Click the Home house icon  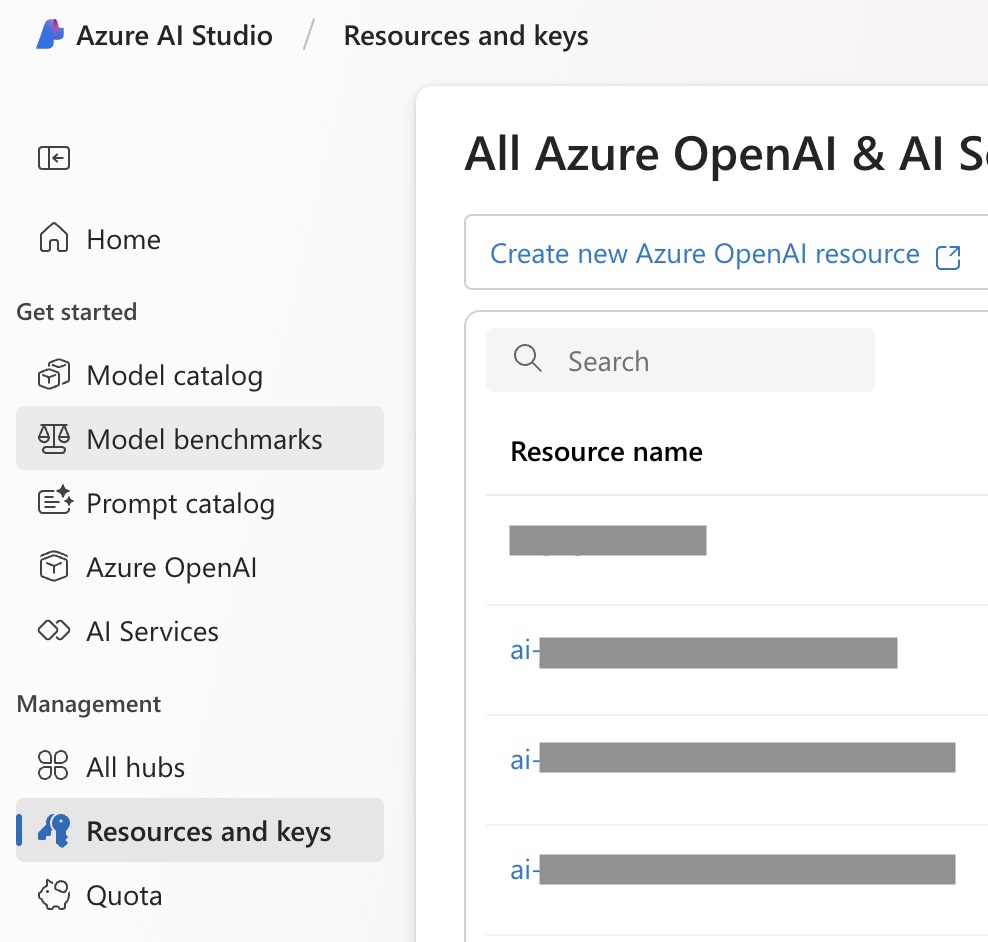pyautogui.click(x=54, y=239)
